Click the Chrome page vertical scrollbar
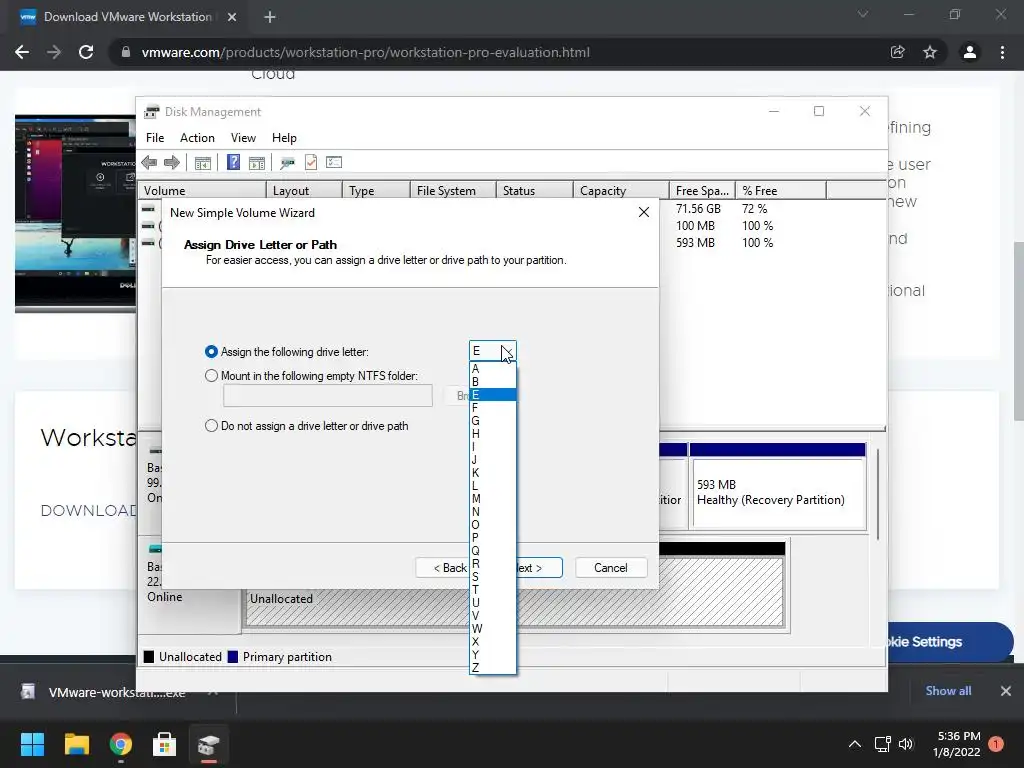The width and height of the screenshot is (1024, 768). point(1018,331)
